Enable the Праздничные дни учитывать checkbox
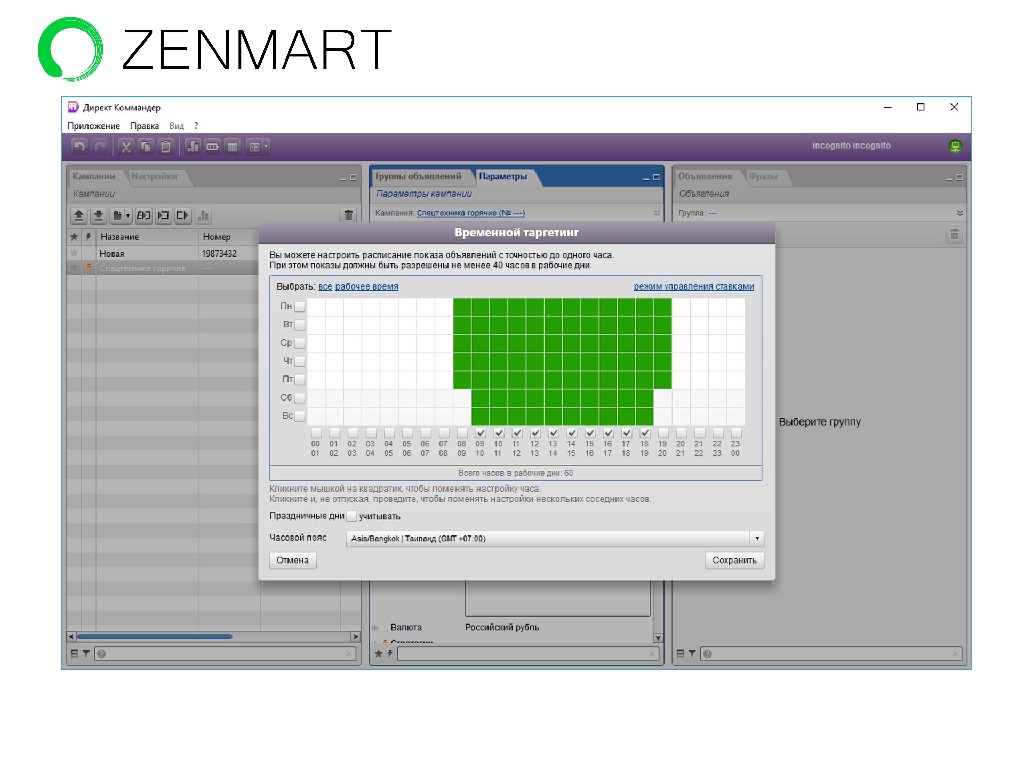This screenshot has height=768, width=1024. pyautogui.click(x=351, y=516)
